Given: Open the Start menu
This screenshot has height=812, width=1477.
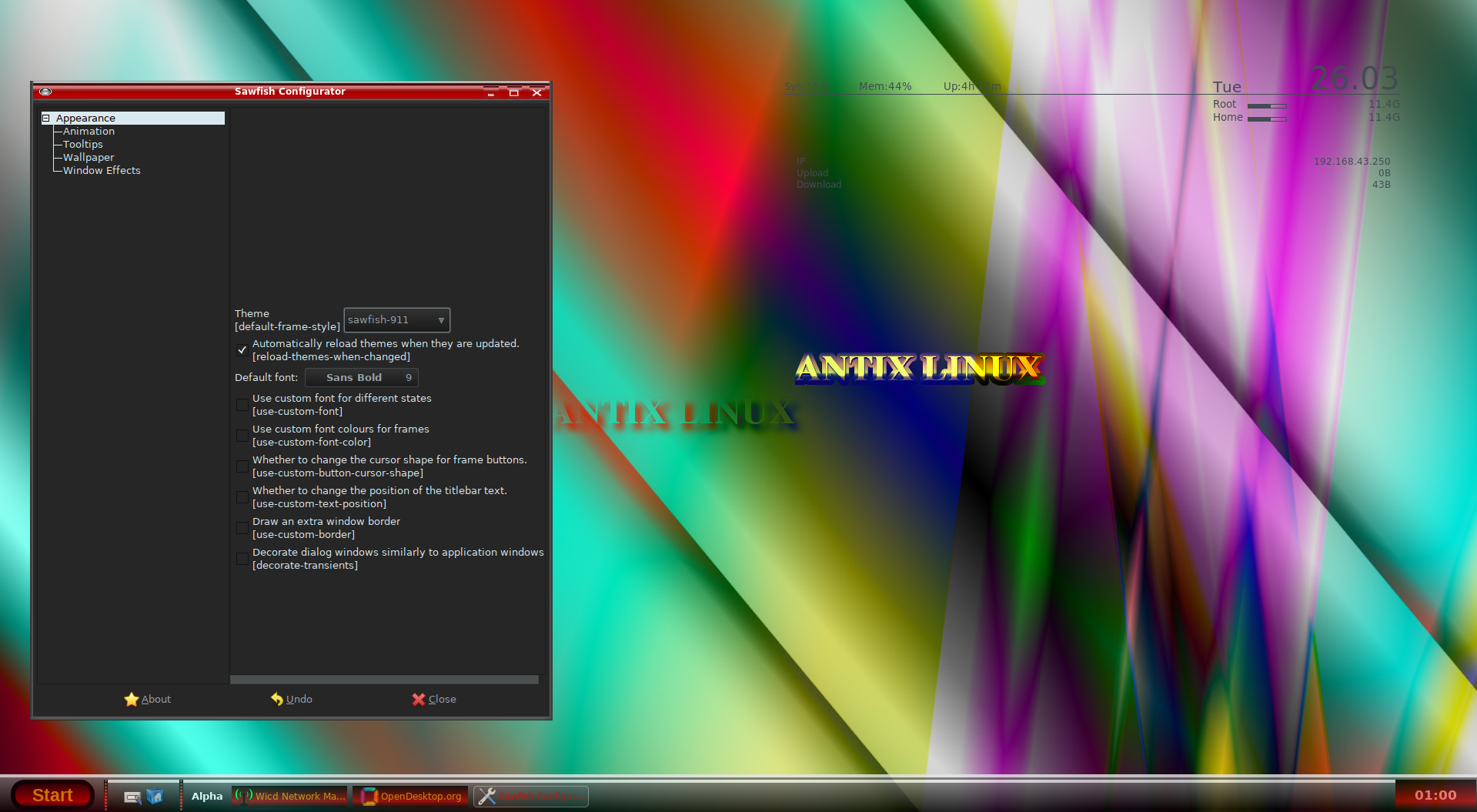Looking at the screenshot, I should tap(52, 795).
